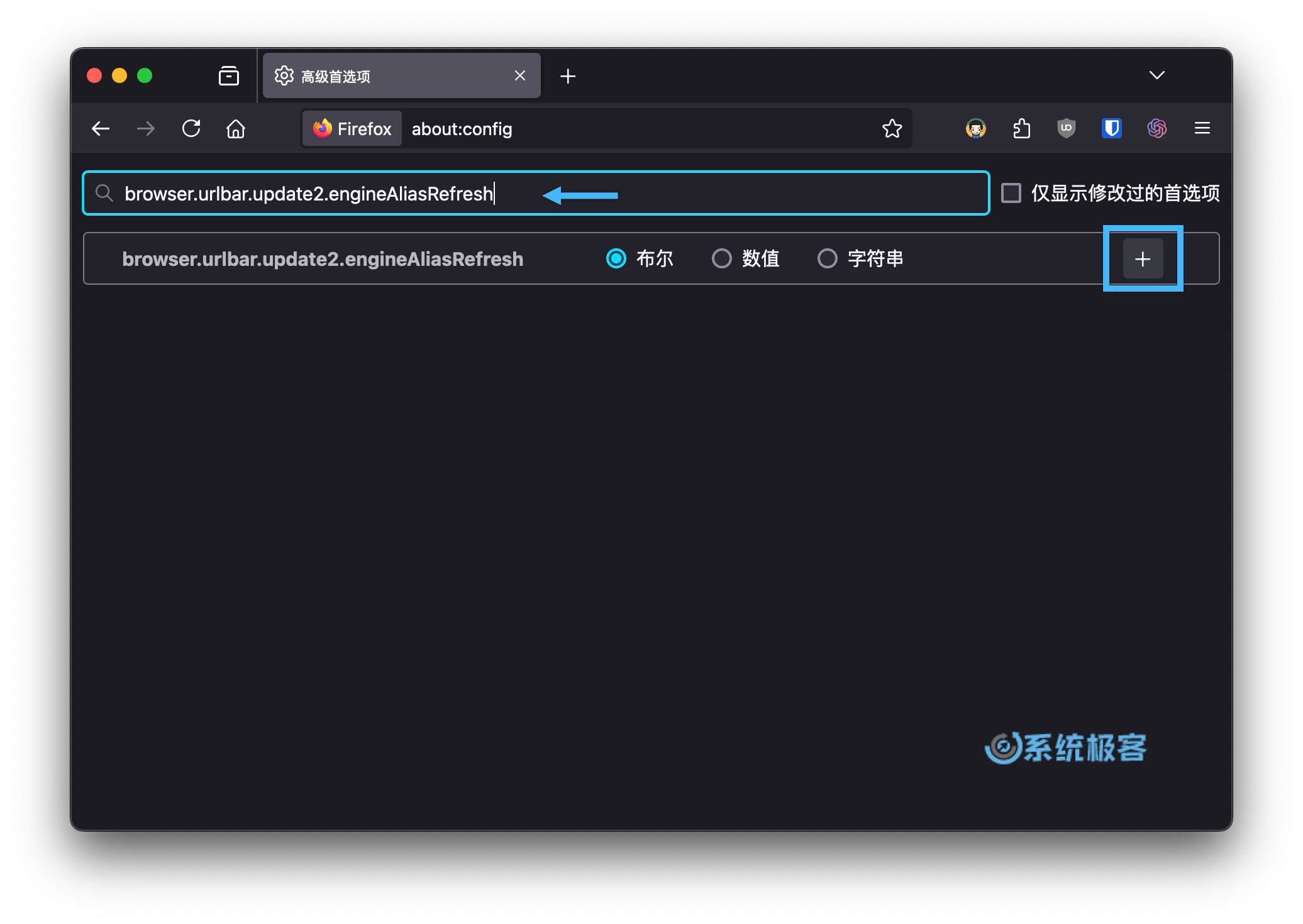Add the preference with the plus button

click(1143, 259)
